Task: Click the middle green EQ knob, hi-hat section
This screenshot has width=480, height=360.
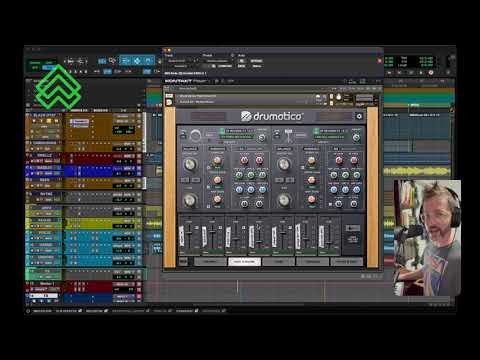Action: coord(345,175)
